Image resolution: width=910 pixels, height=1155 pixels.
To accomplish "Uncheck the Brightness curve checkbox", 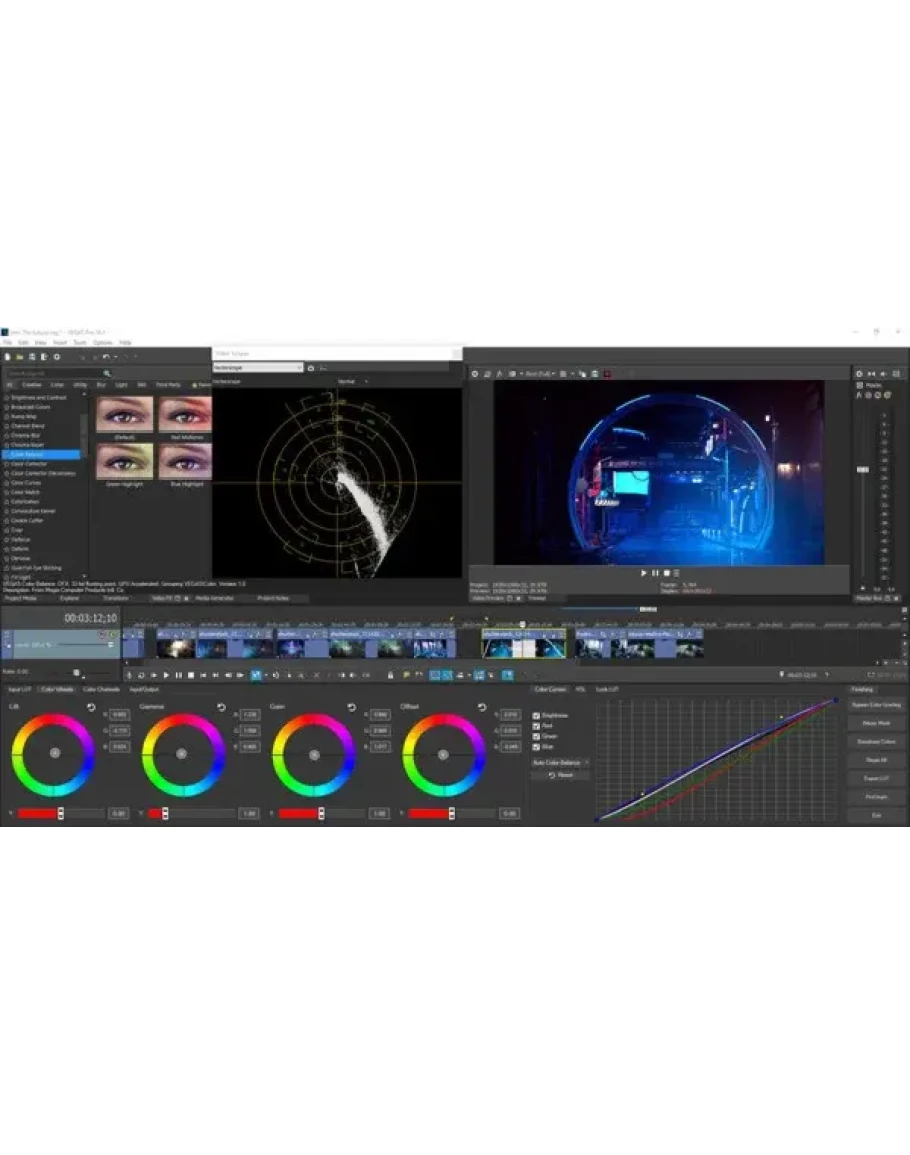I will [537, 716].
